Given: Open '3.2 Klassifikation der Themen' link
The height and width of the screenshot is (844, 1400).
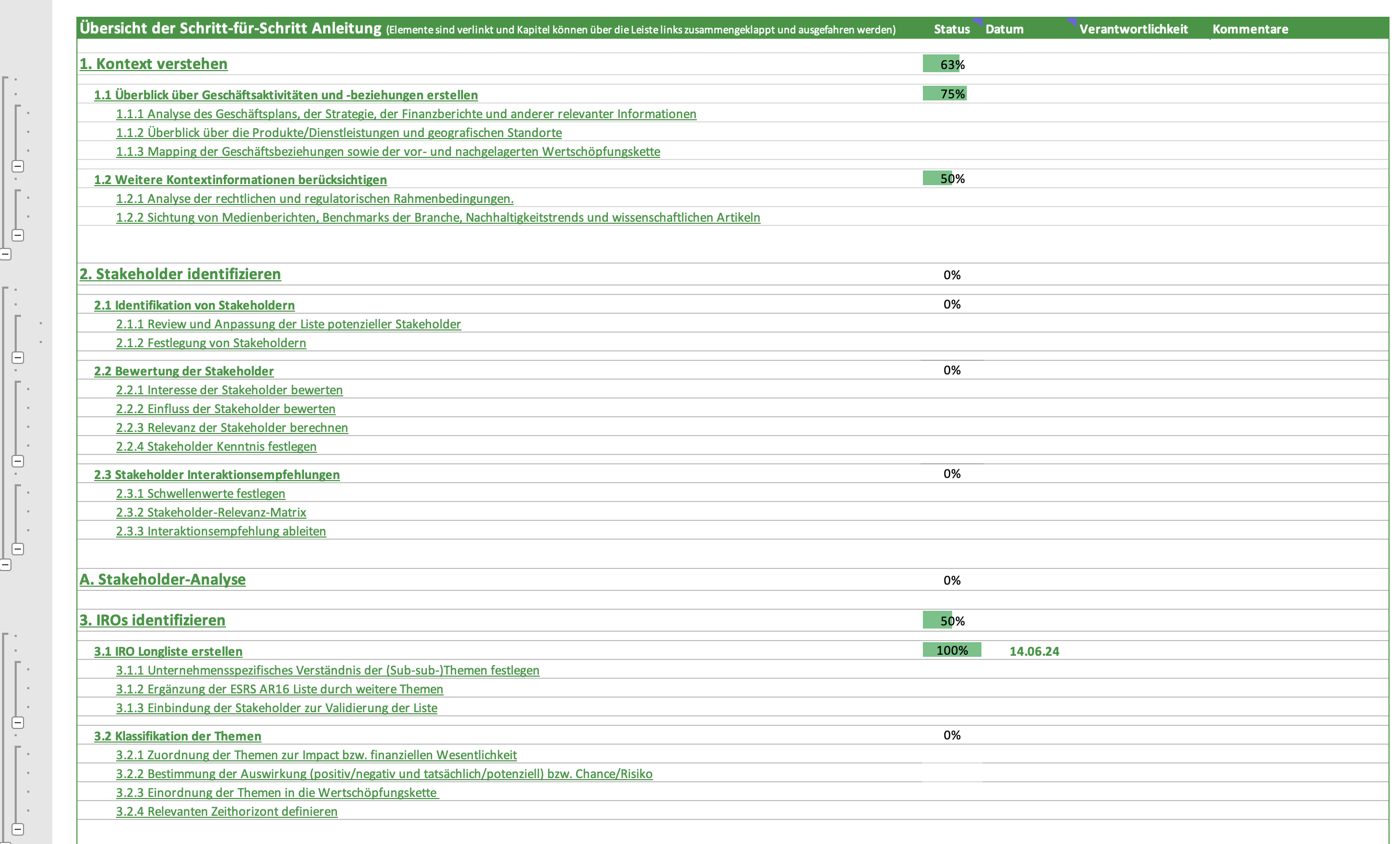Looking at the screenshot, I should (177, 736).
